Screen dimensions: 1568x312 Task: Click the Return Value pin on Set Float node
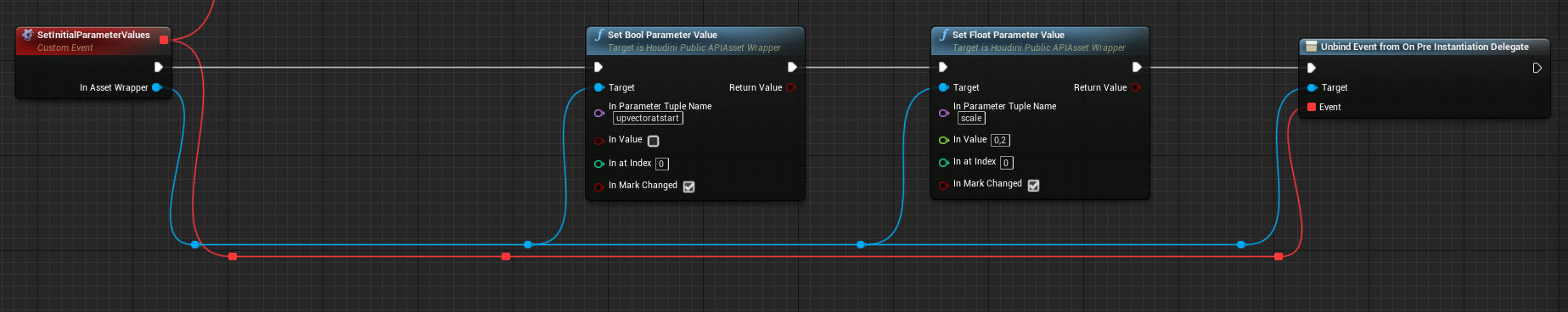(x=1136, y=87)
